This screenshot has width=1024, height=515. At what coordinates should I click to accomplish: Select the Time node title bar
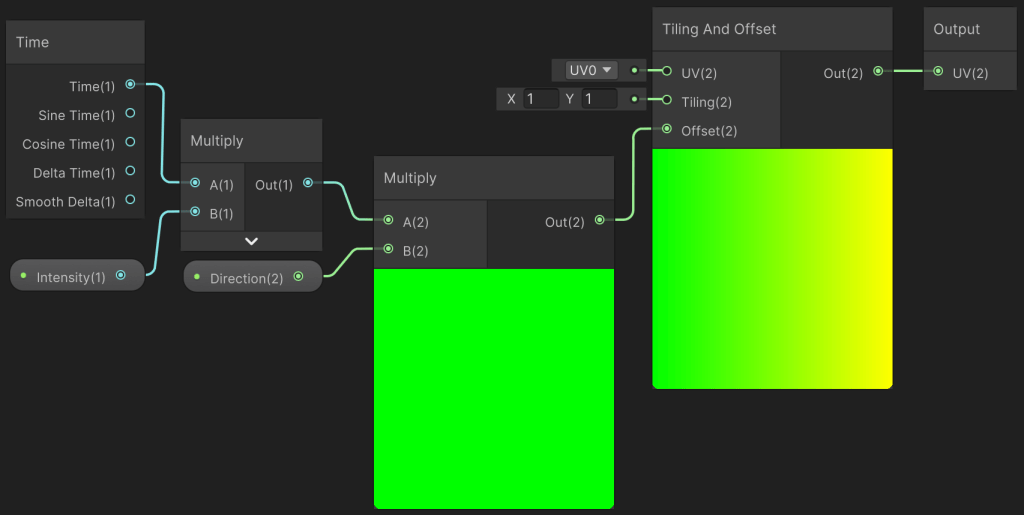pyautogui.click(x=76, y=42)
